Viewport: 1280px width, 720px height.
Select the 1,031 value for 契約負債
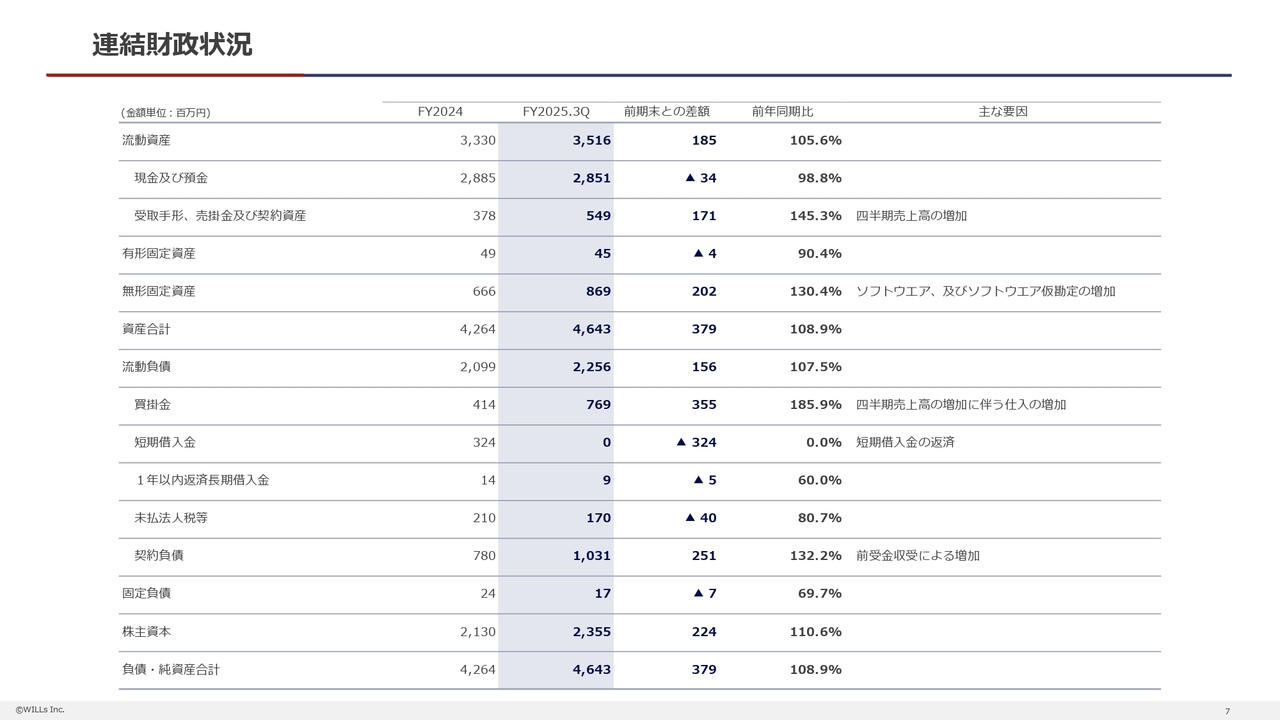[x=591, y=556]
